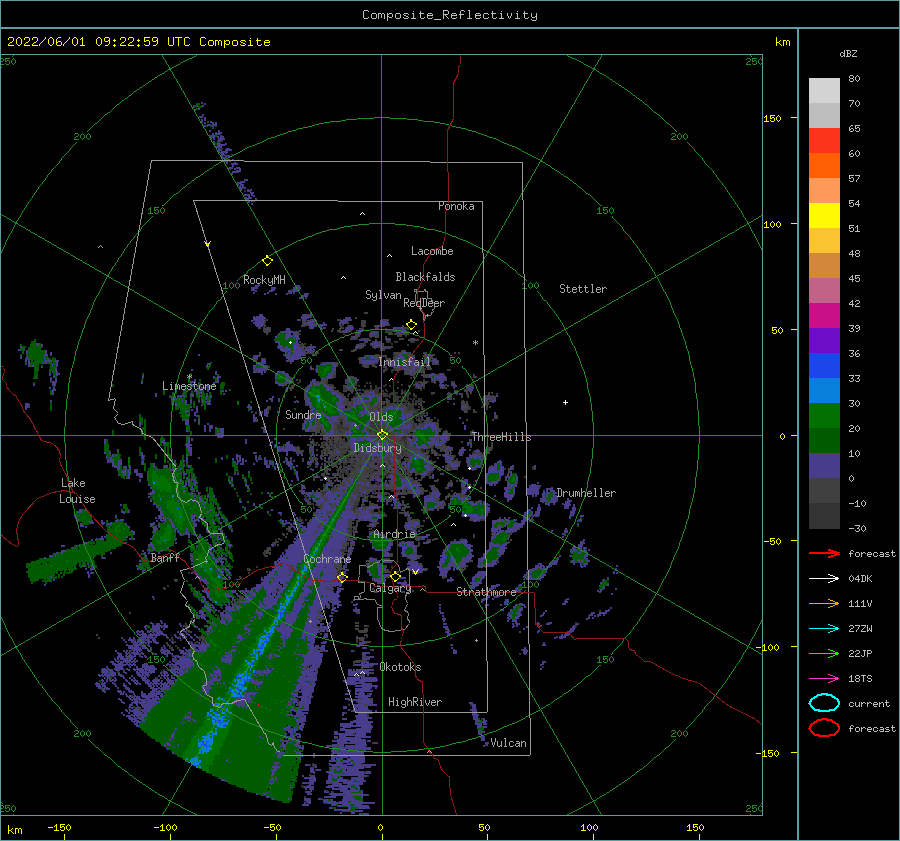Click the cyan current ellipse icon
900x841 pixels.
(x=824, y=703)
